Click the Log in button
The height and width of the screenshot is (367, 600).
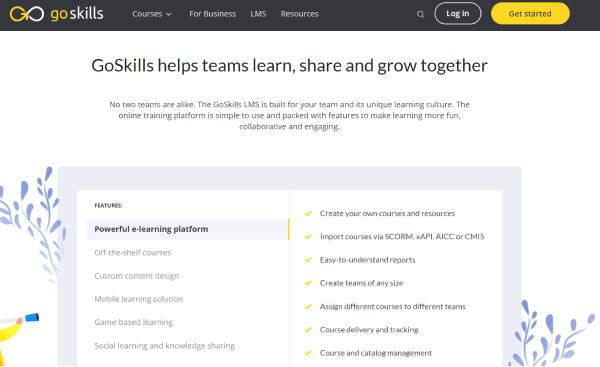(458, 13)
